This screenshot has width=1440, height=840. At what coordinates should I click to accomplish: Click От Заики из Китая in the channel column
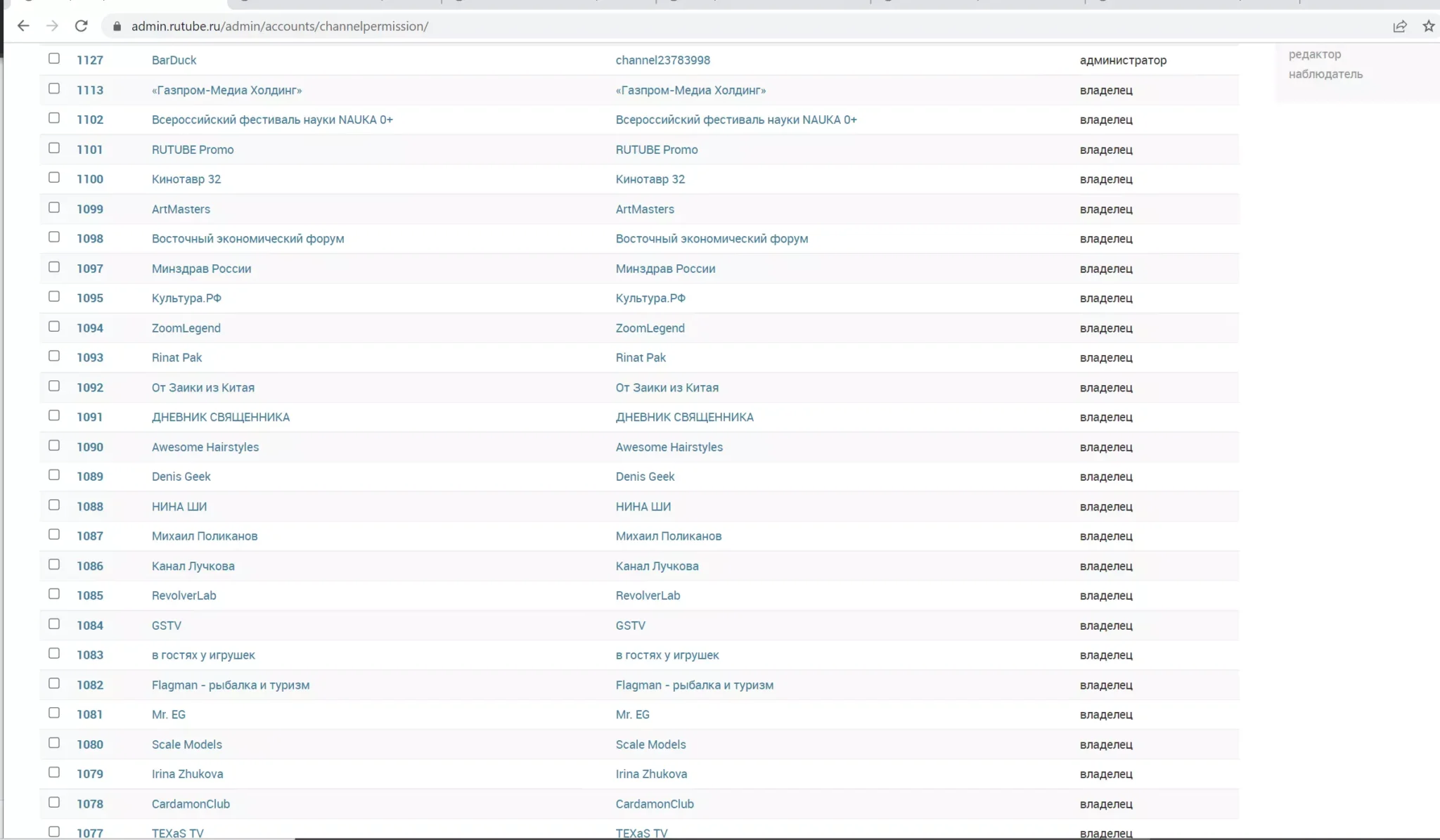[667, 388]
